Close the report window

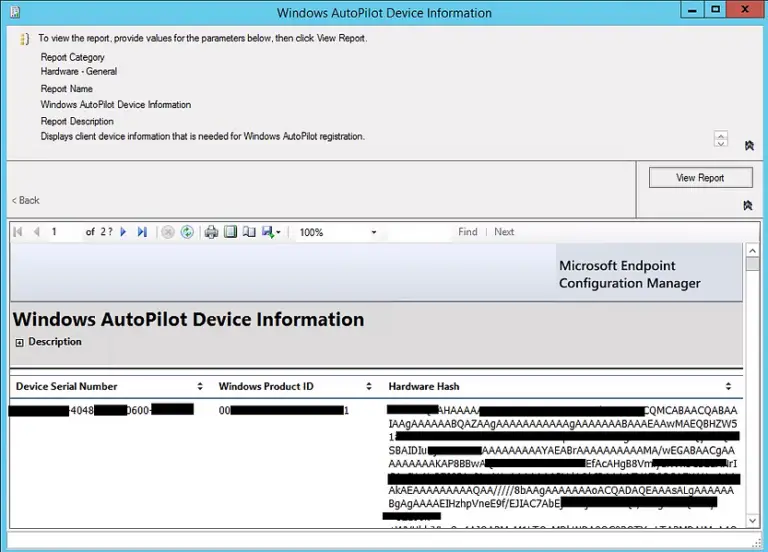745,10
